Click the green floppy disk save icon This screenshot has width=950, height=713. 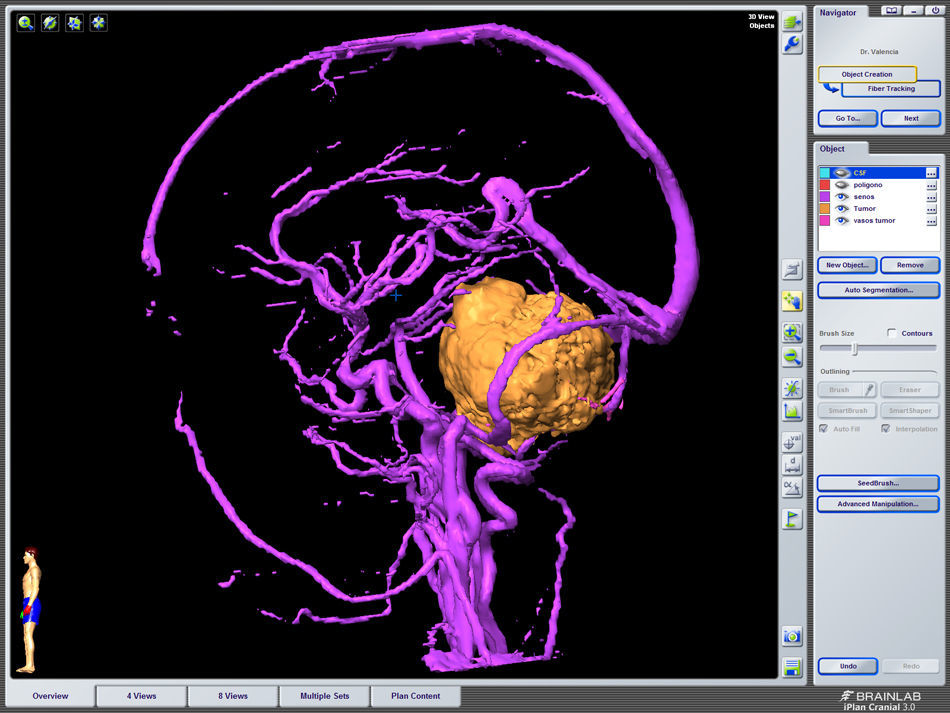tap(792, 667)
